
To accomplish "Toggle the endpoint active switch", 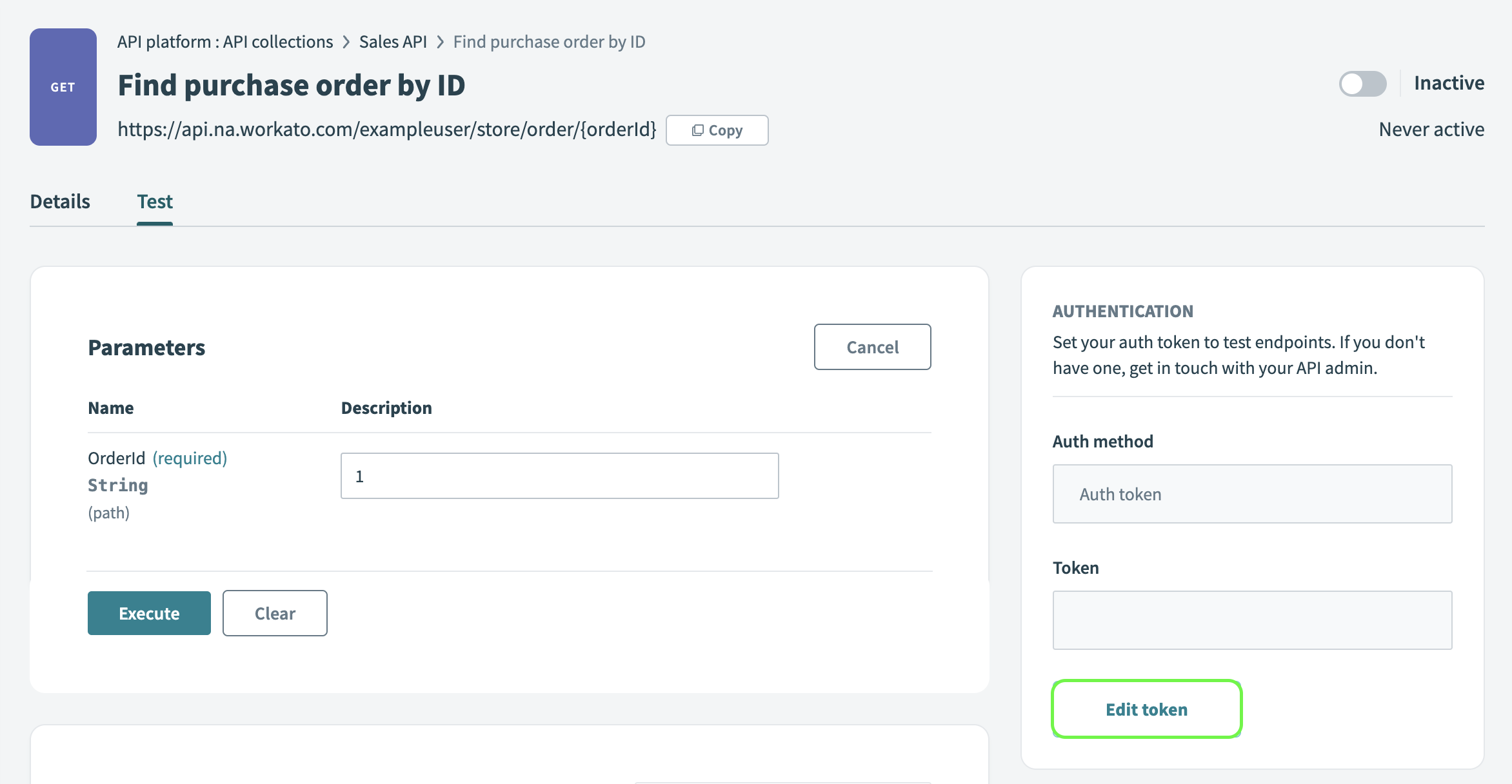I will (x=1362, y=84).
